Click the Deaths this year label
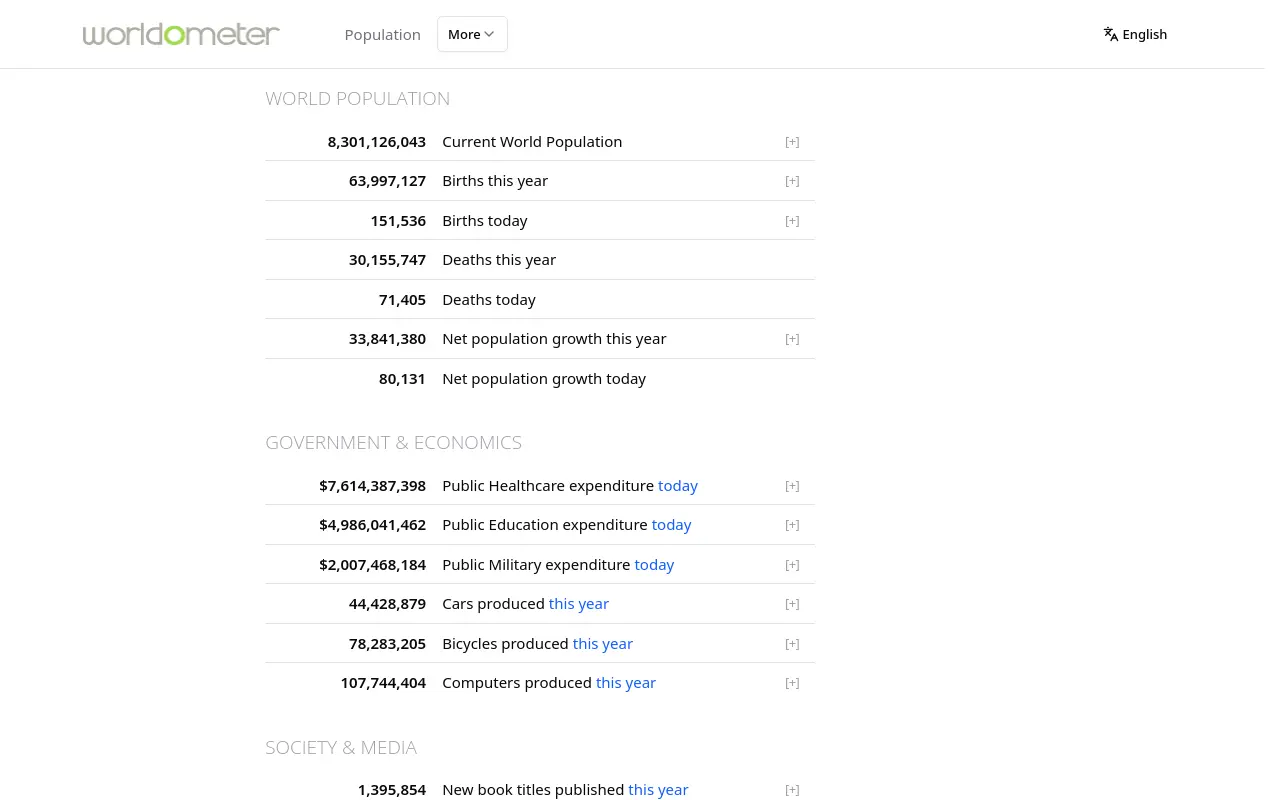Screen dimensions: 1280x800 point(499,260)
